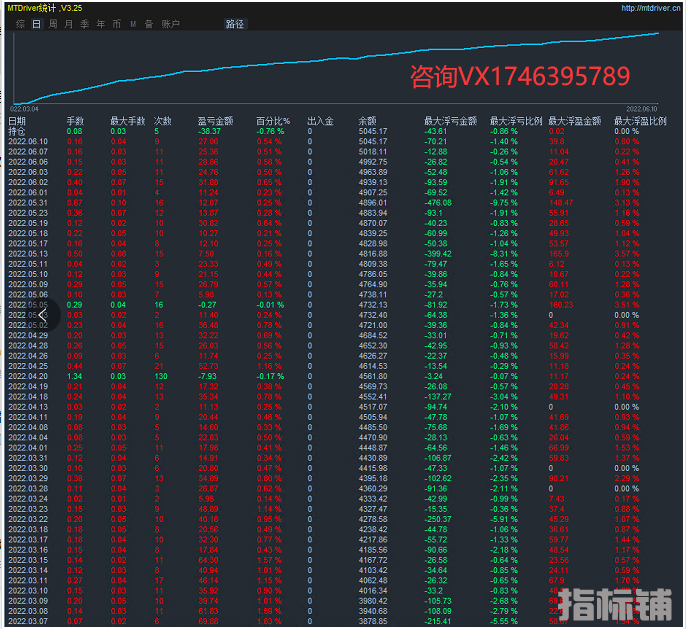This screenshot has height=629, width=686.
Task: Click the M tab in toolbar
Action: pyautogui.click(x=133, y=23)
